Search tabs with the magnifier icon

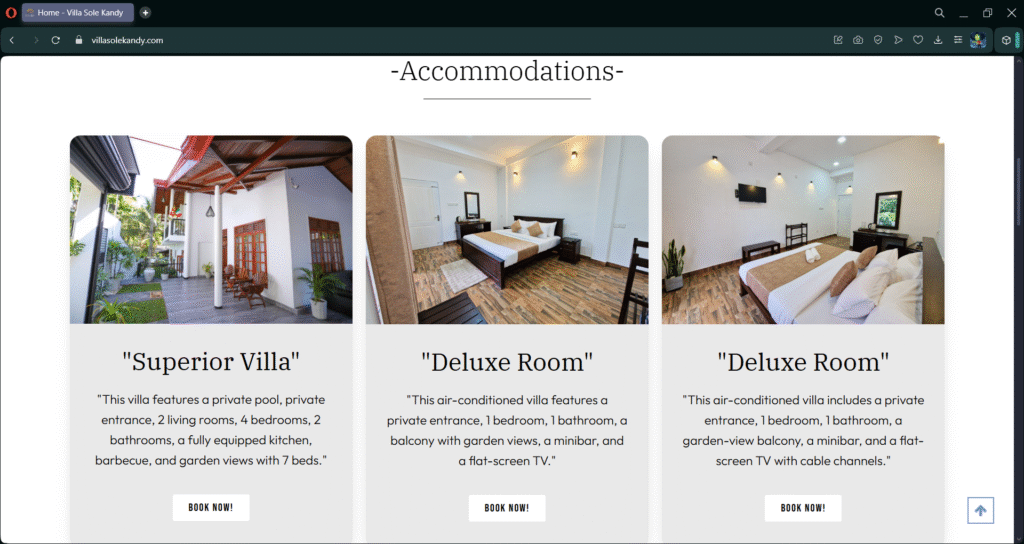point(939,12)
